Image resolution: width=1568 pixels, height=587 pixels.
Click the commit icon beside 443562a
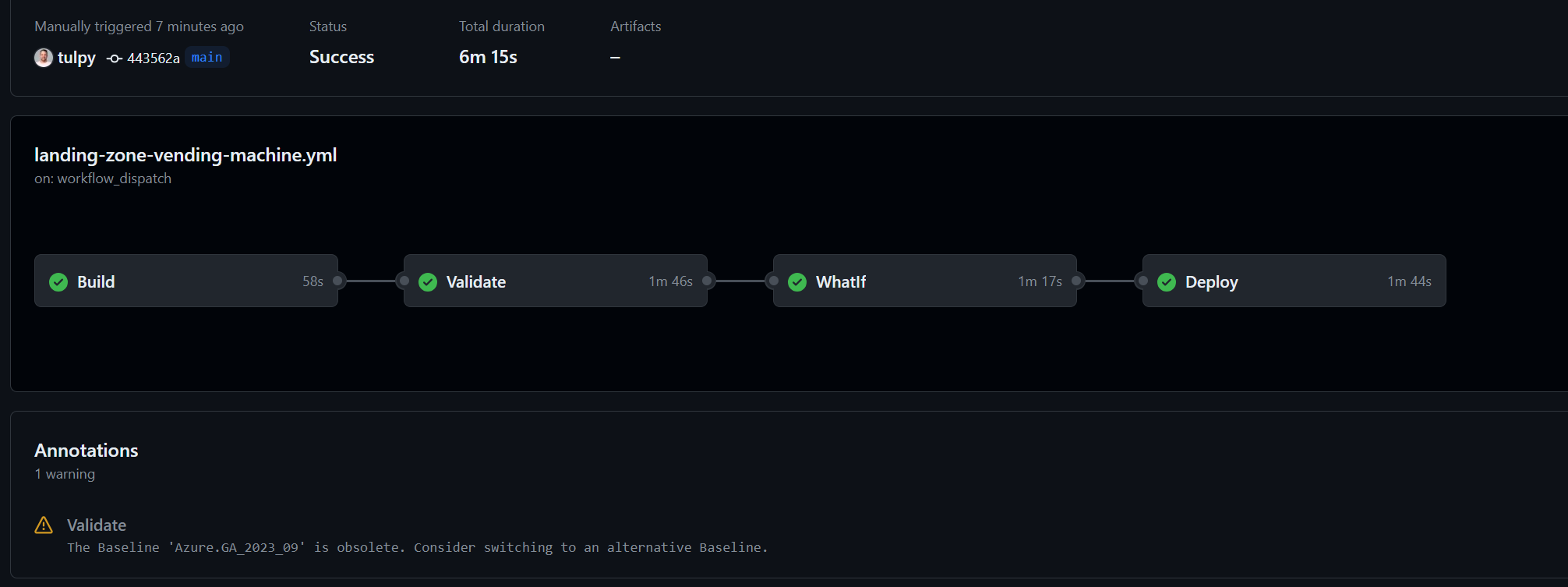[x=115, y=58]
